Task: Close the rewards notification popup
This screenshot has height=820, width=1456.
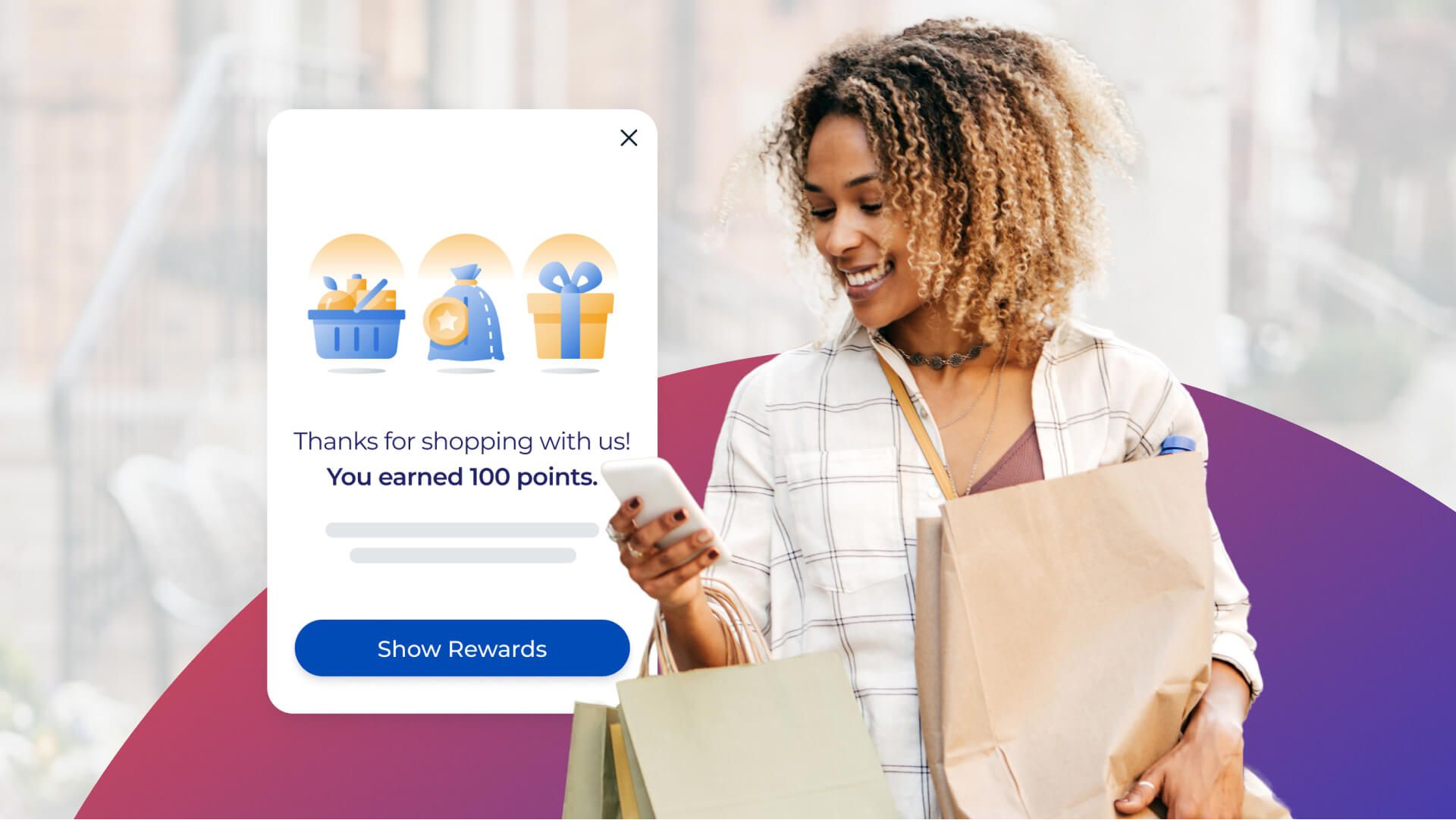Action: pos(628,138)
